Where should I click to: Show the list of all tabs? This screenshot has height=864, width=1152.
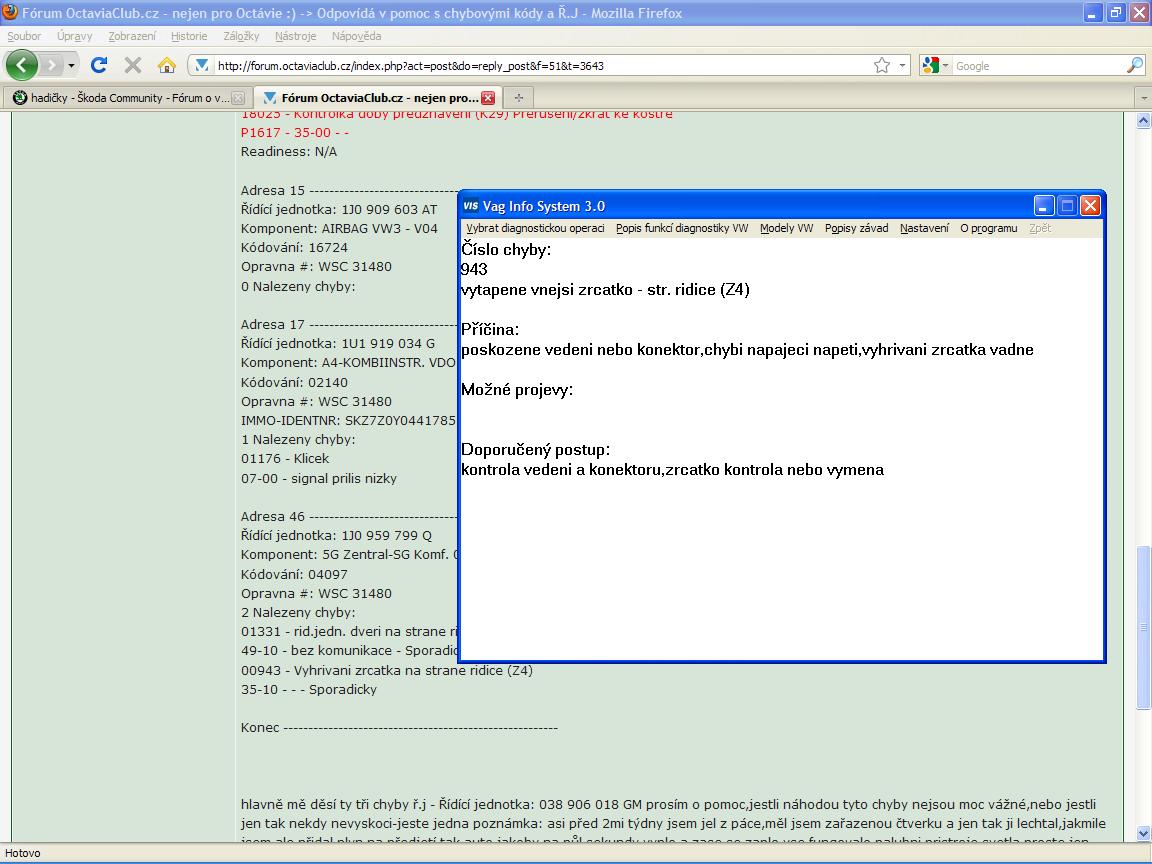(x=1143, y=98)
